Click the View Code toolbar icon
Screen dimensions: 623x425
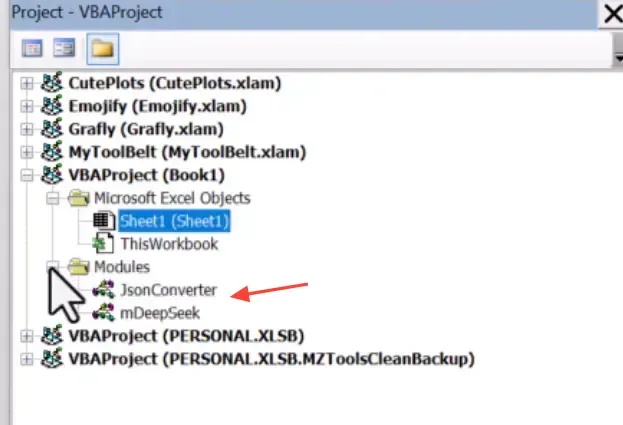tap(32, 47)
